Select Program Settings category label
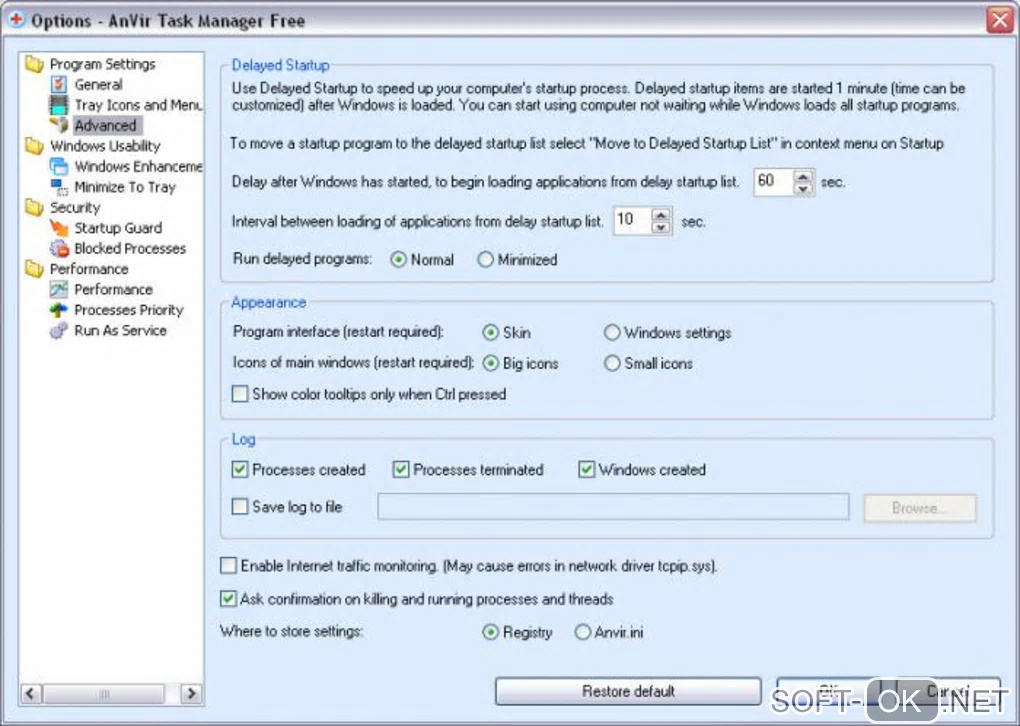This screenshot has width=1020, height=726. (x=103, y=64)
